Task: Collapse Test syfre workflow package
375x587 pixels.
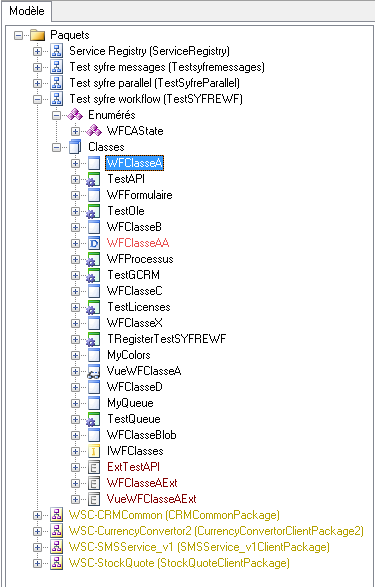Action: [x=37, y=100]
